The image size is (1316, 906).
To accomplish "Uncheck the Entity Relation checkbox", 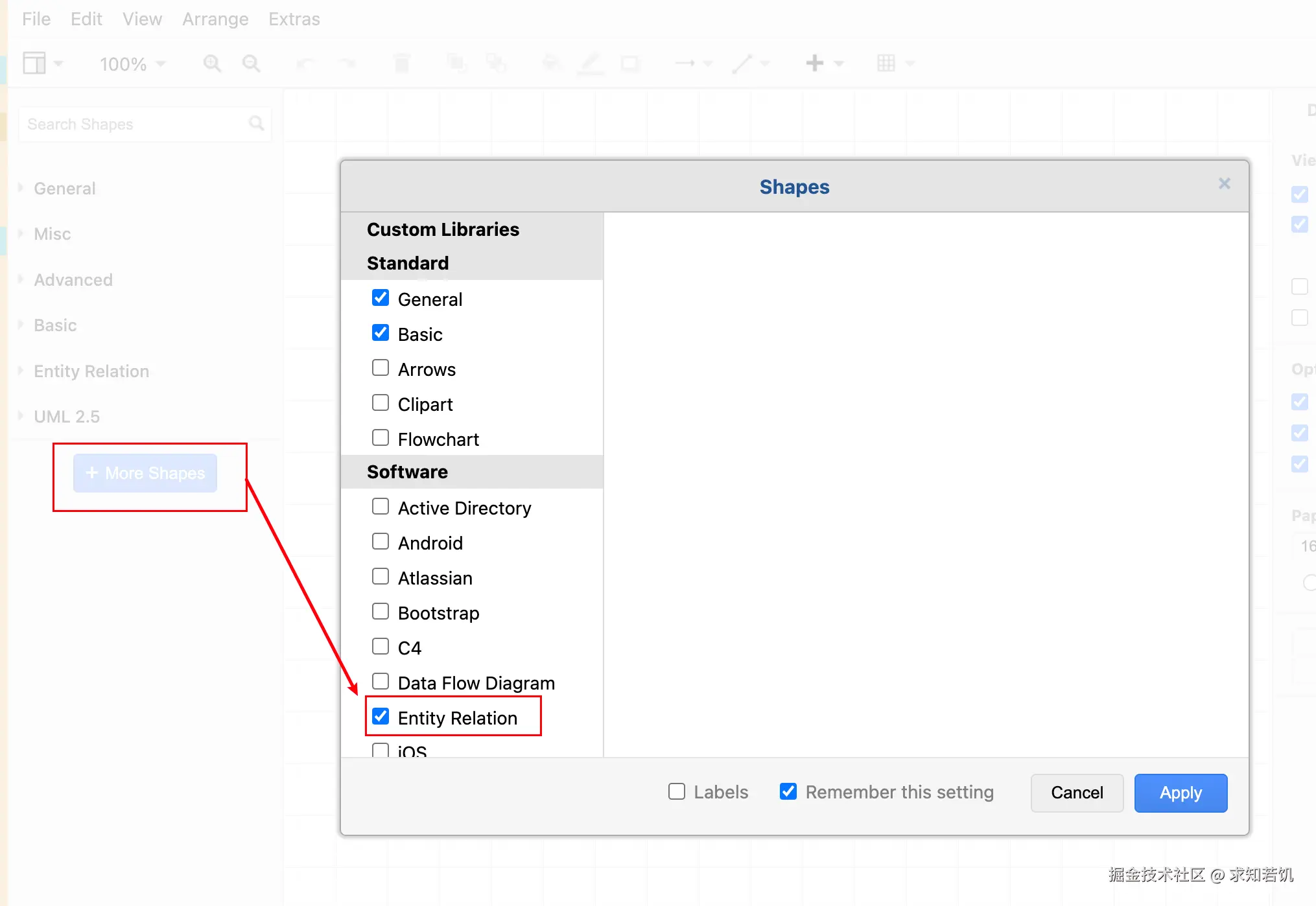I will (x=381, y=717).
